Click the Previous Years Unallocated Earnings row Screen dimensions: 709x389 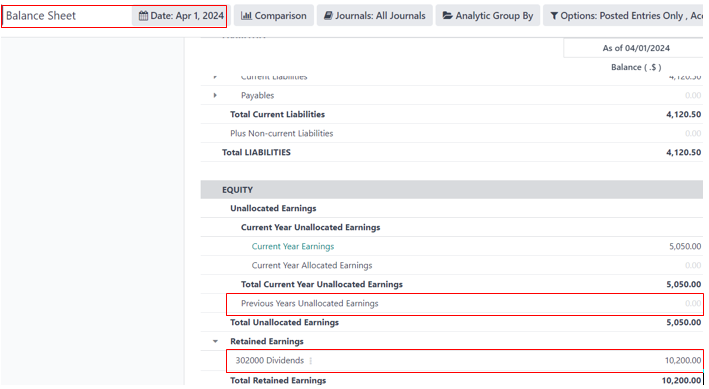coord(465,304)
